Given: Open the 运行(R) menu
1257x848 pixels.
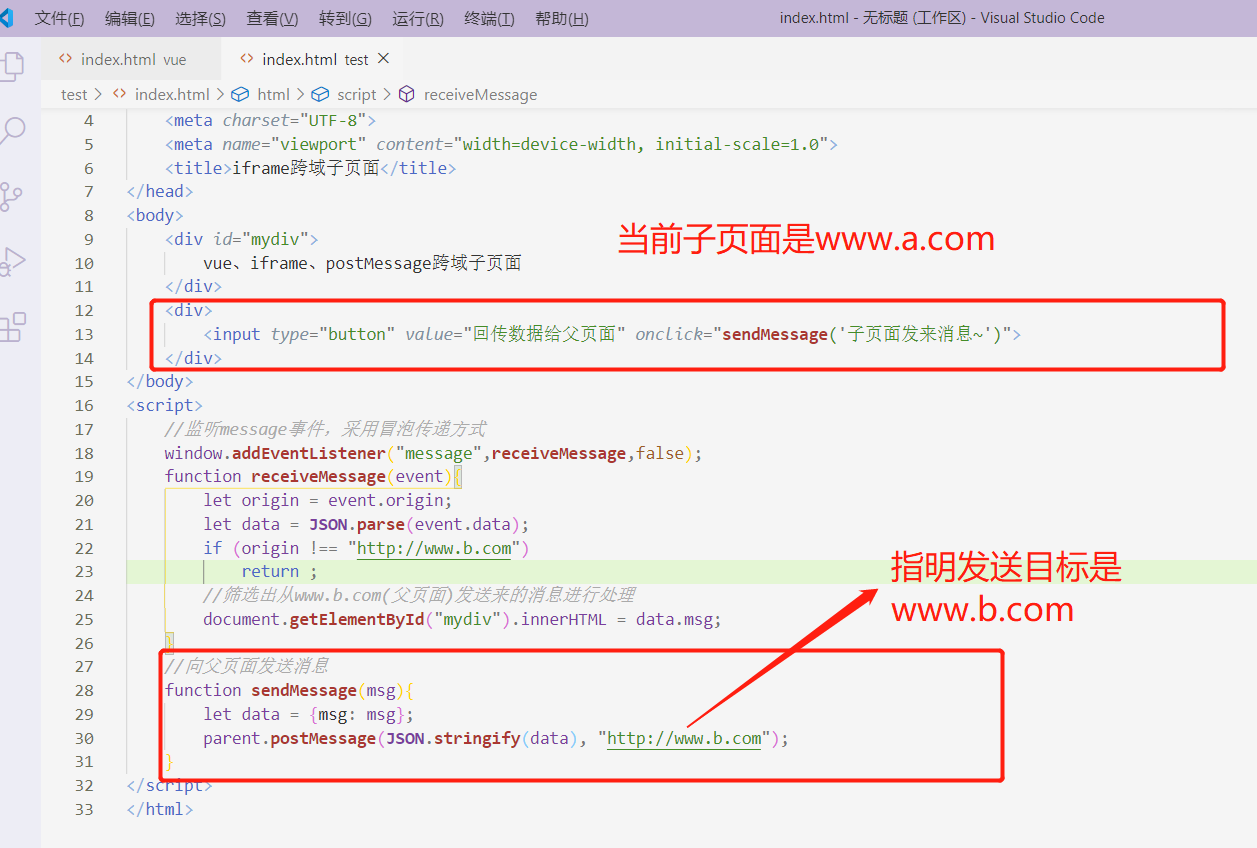Looking at the screenshot, I should point(418,18).
